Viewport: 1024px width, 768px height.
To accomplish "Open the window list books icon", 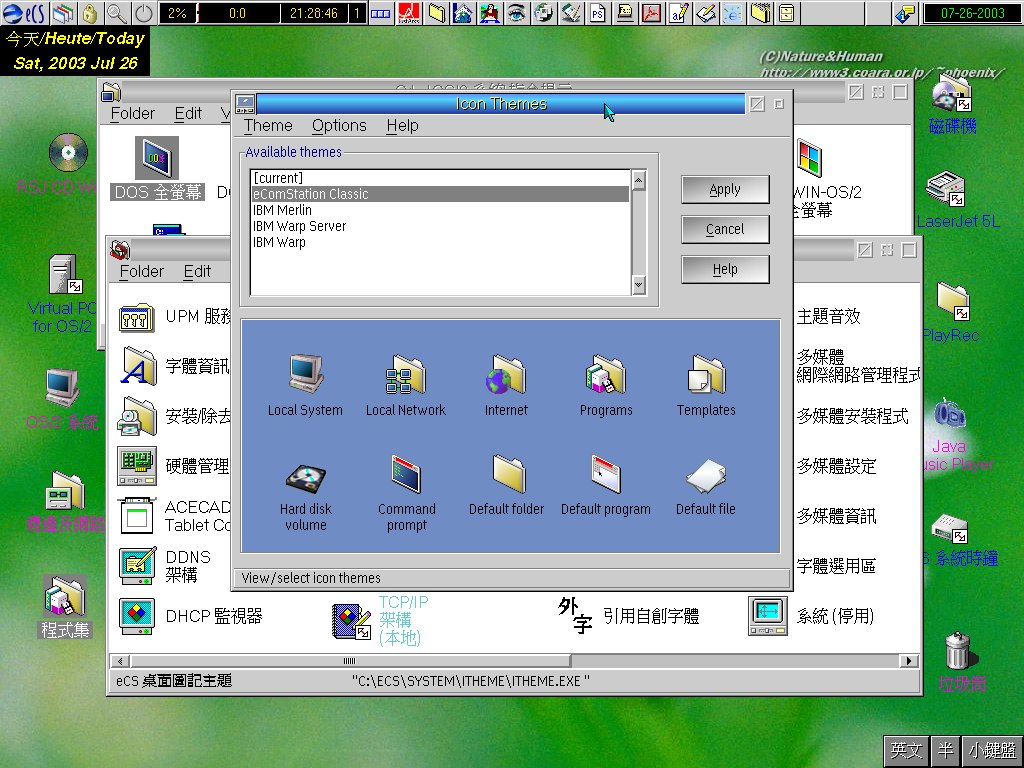I will point(63,13).
